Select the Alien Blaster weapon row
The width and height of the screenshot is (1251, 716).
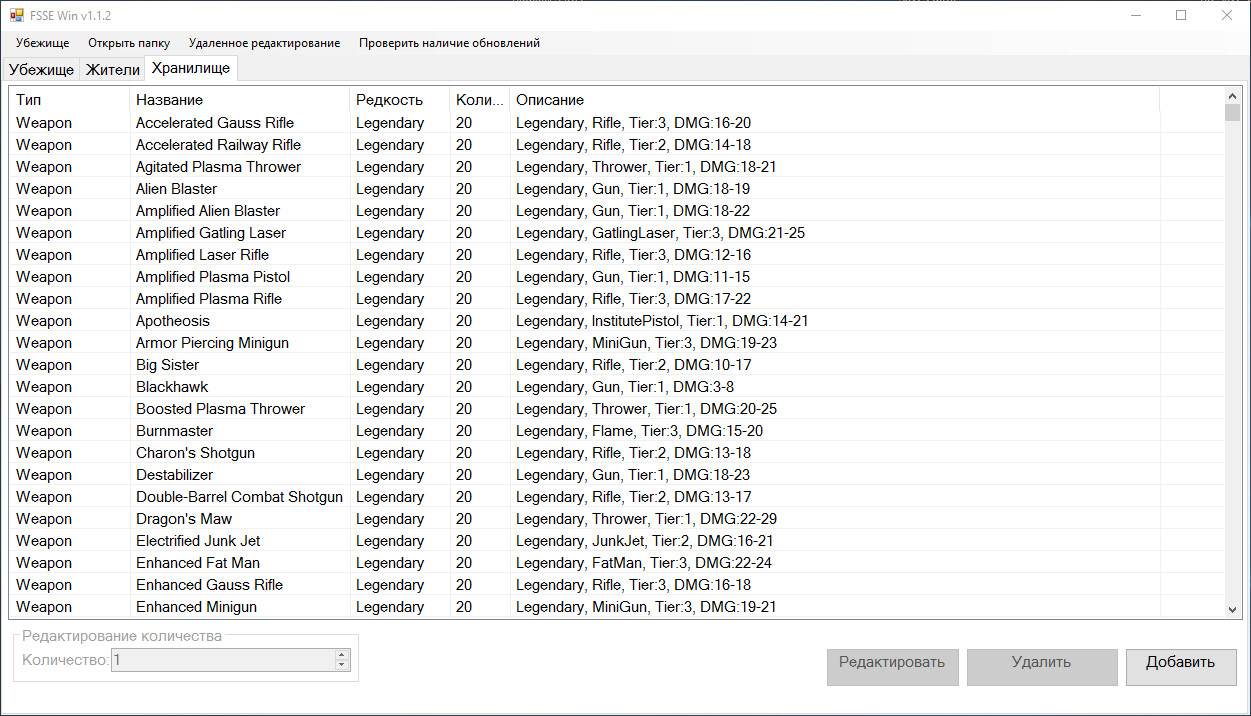click(x=176, y=189)
